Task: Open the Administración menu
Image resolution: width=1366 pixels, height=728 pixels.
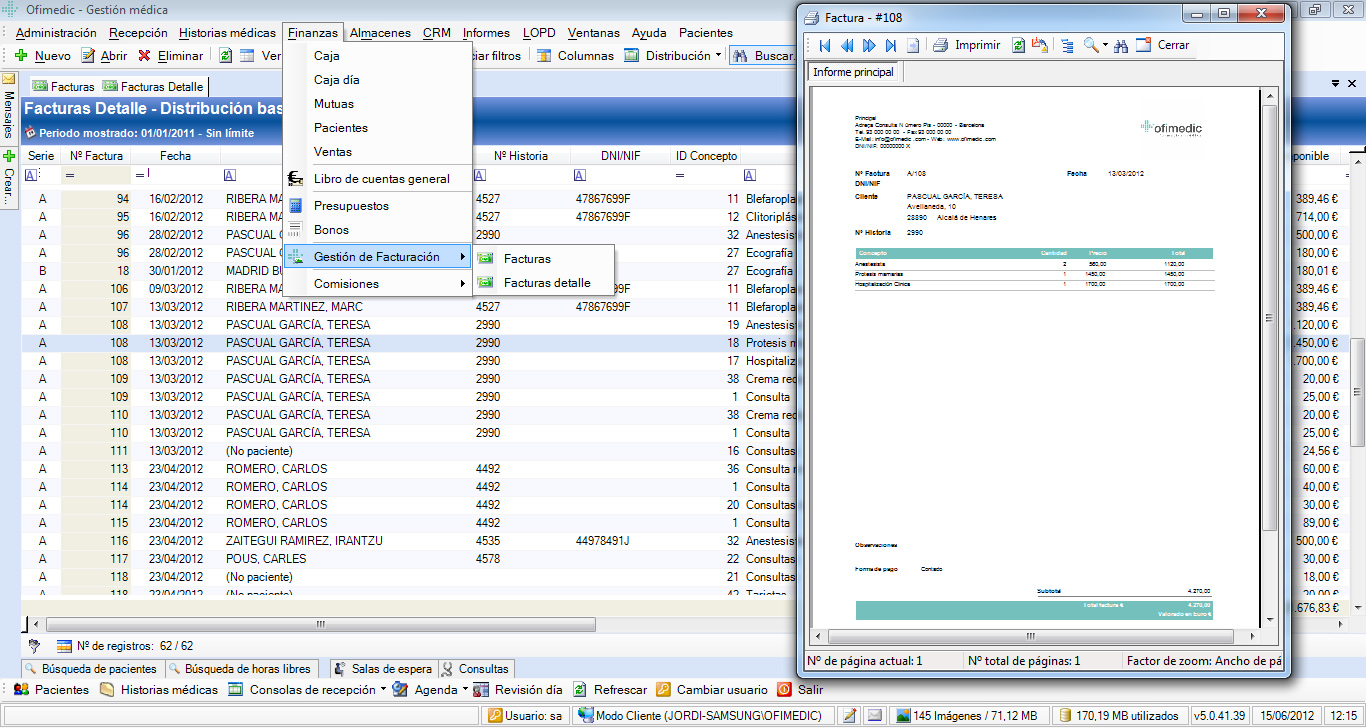Action: point(56,33)
